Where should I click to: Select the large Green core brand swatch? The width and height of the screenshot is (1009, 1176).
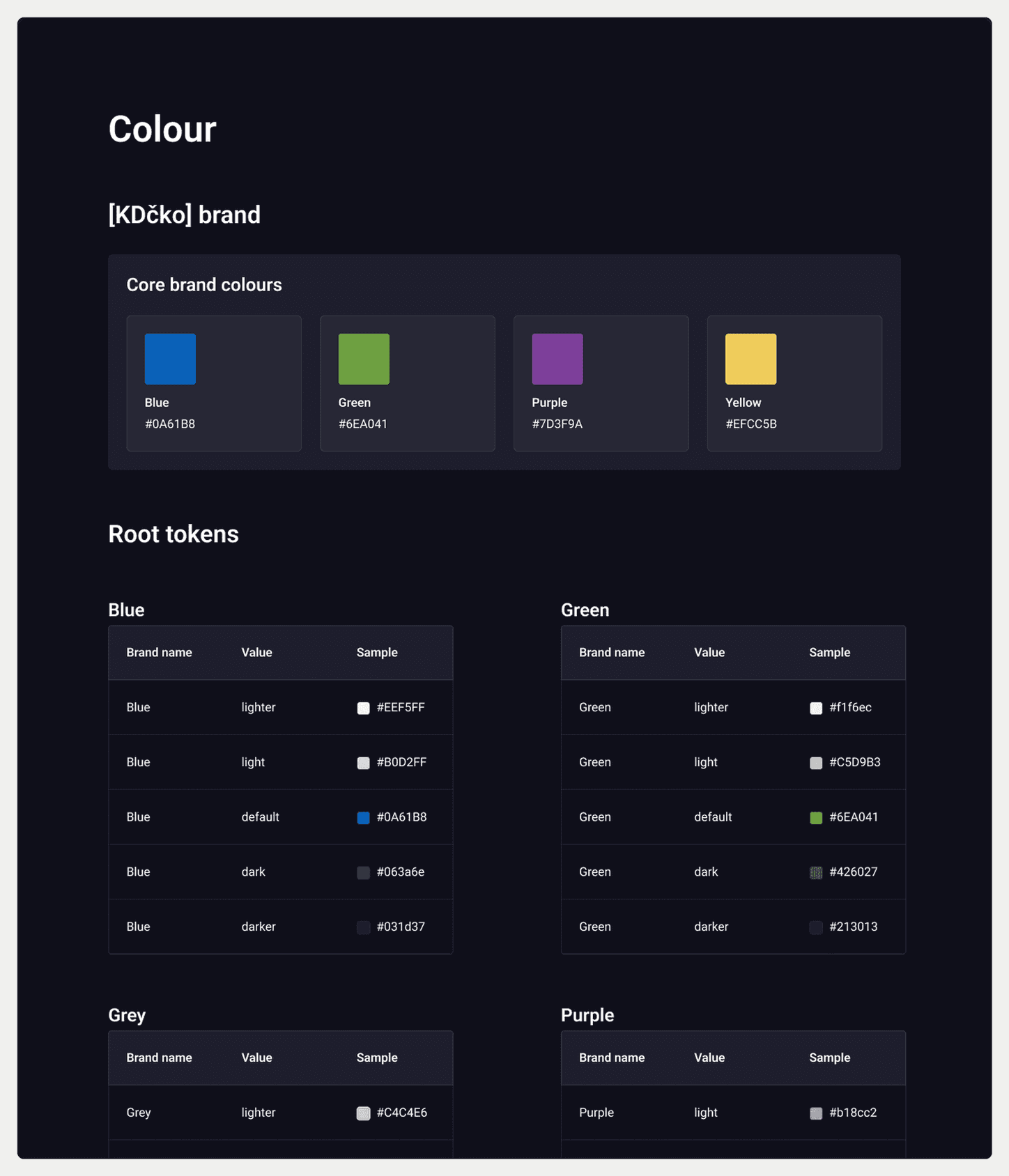(x=364, y=359)
